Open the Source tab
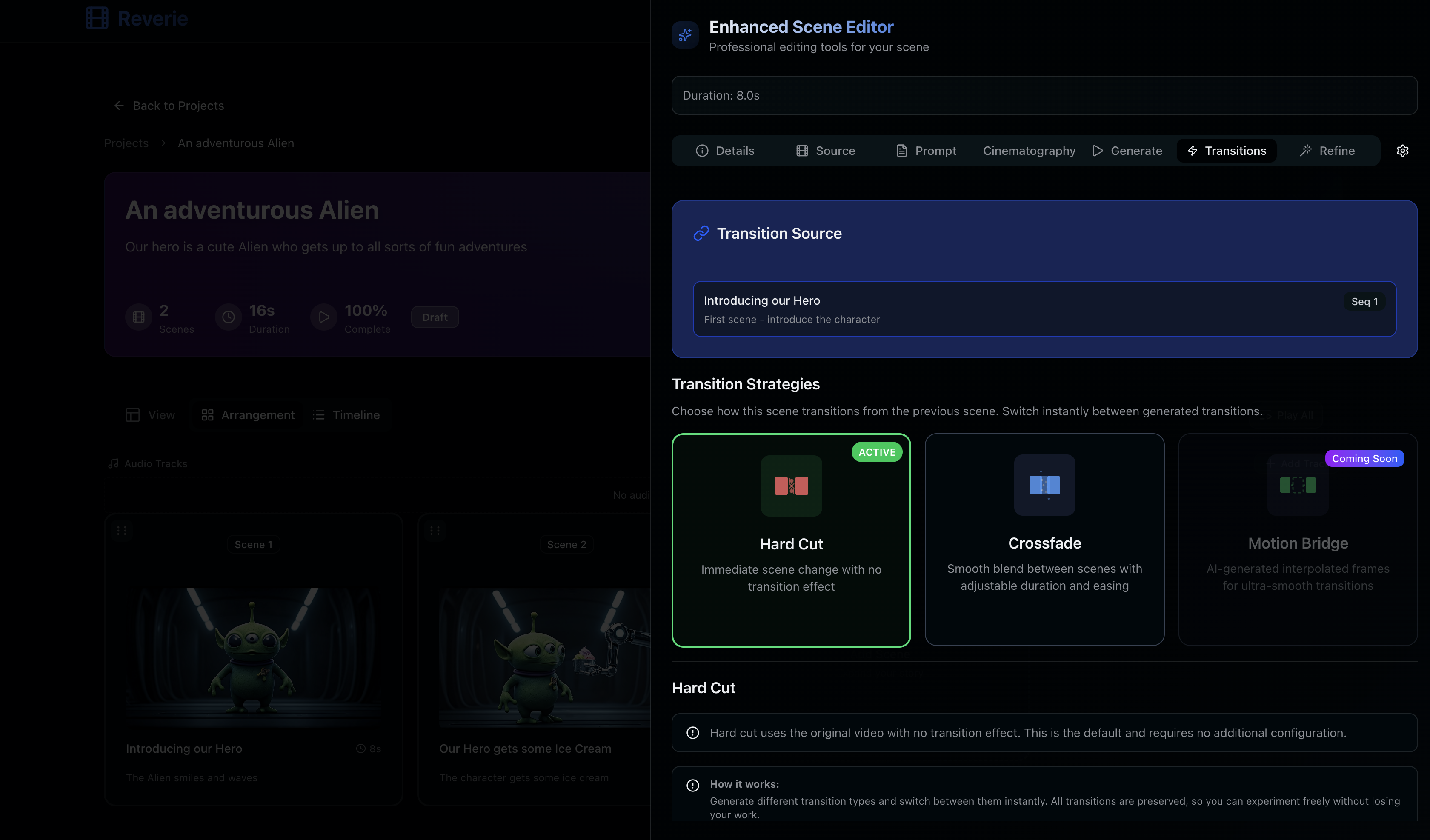The height and width of the screenshot is (840, 1430). (x=826, y=150)
